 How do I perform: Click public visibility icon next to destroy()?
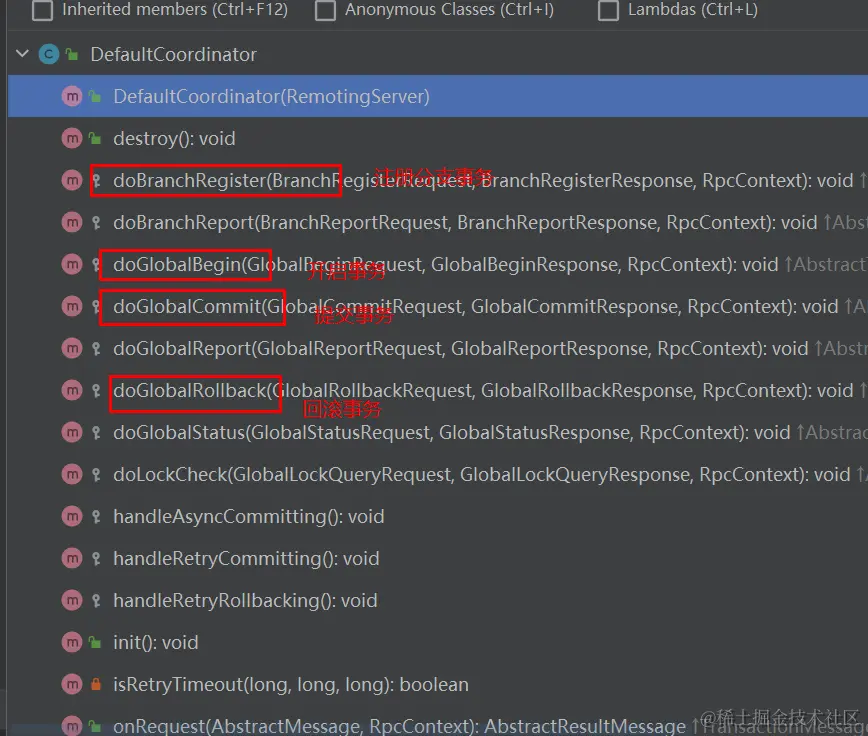(x=95, y=138)
